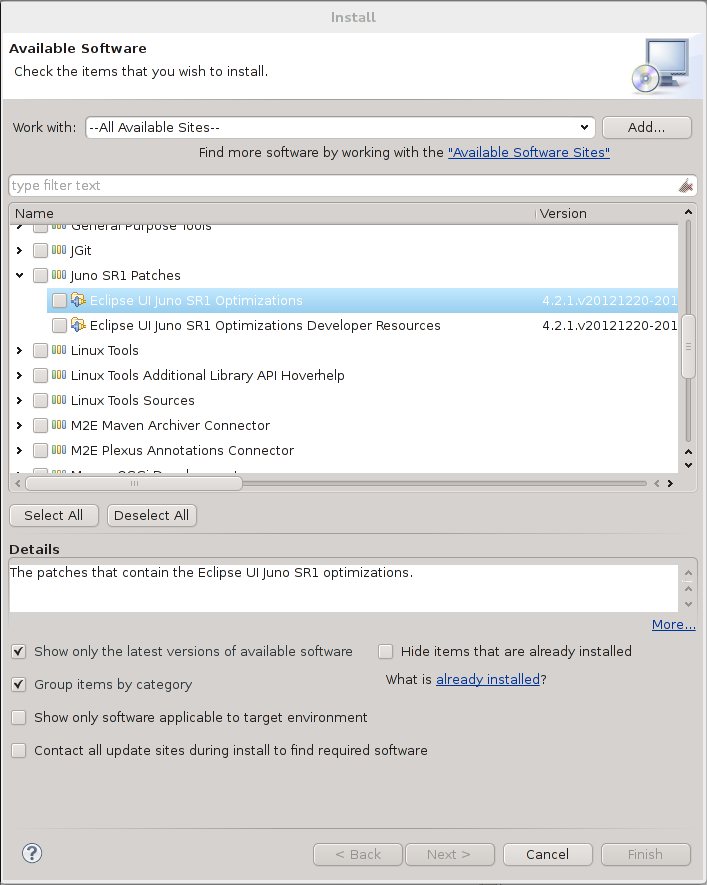Click the Name column header
The width and height of the screenshot is (707, 885).
tap(272, 213)
